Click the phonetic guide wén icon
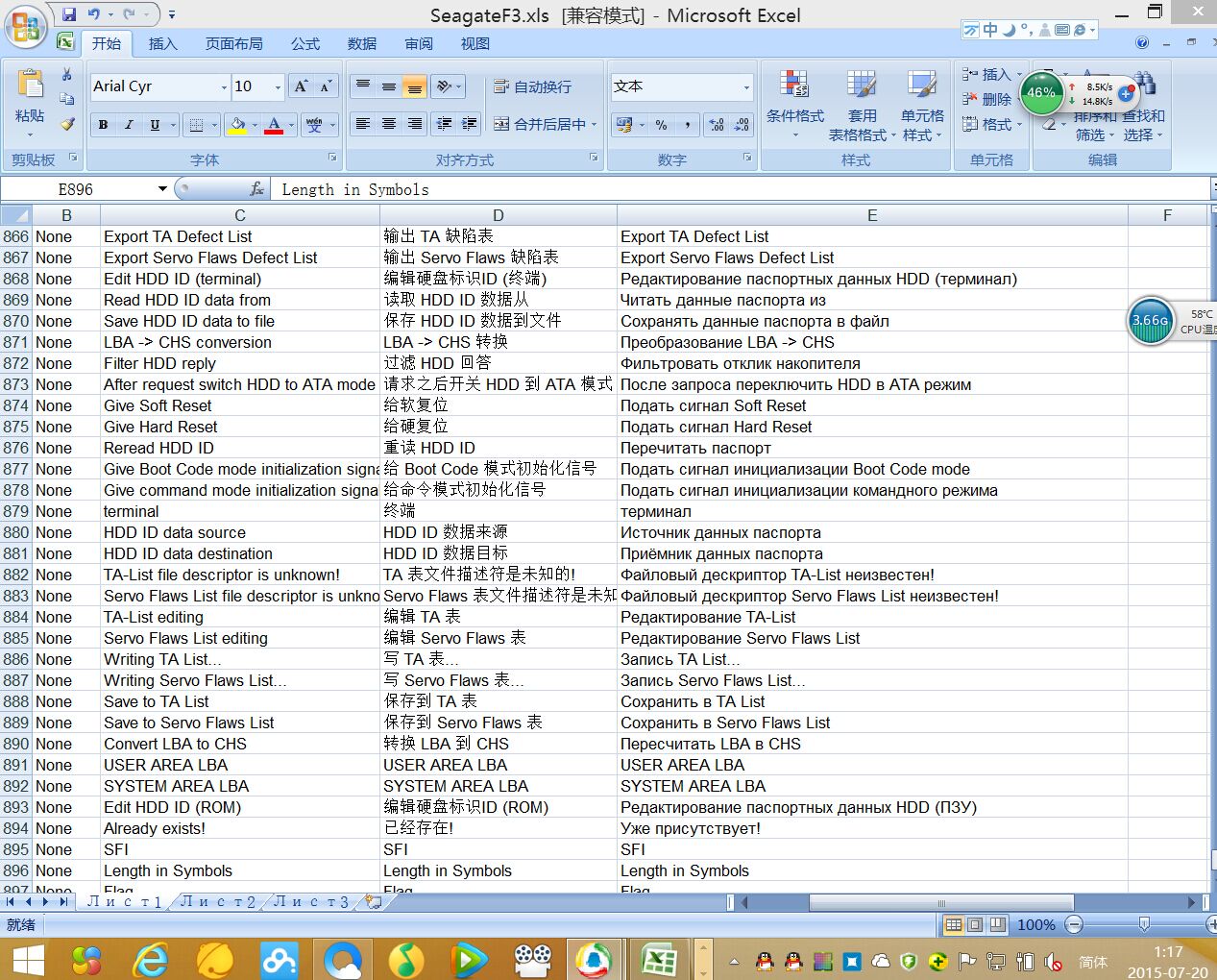Screen dimensions: 1217x980 pos(314,125)
